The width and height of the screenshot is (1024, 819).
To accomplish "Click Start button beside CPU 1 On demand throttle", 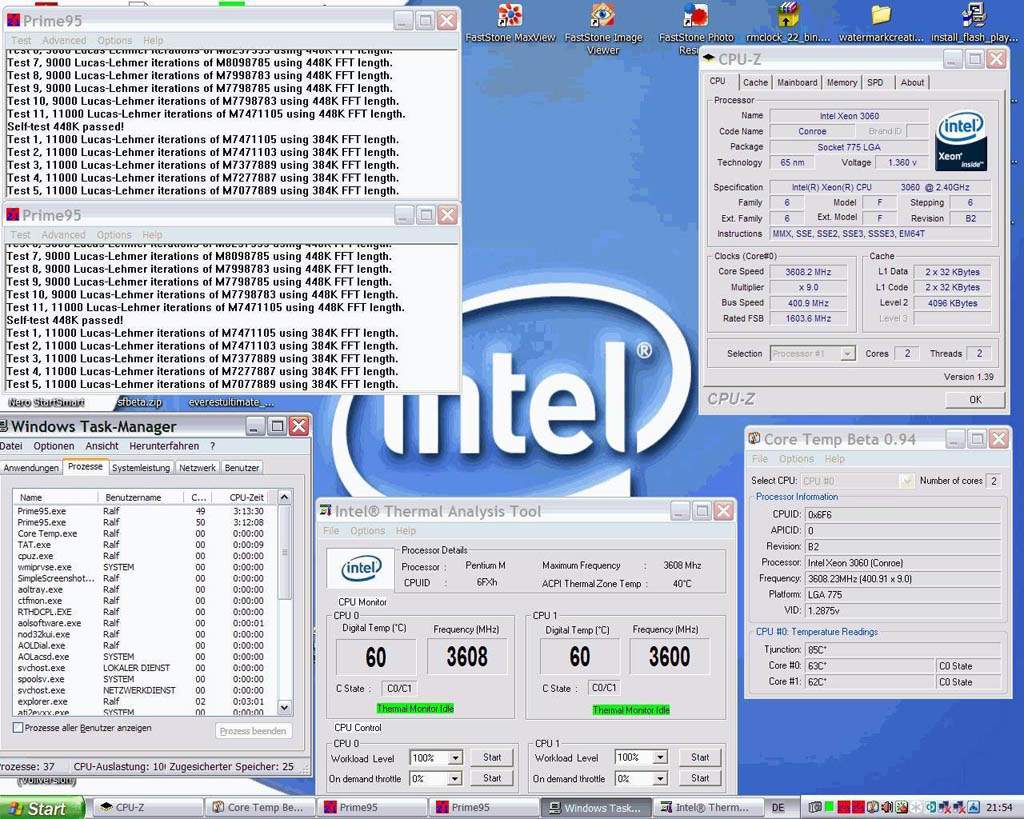I will pos(699,779).
